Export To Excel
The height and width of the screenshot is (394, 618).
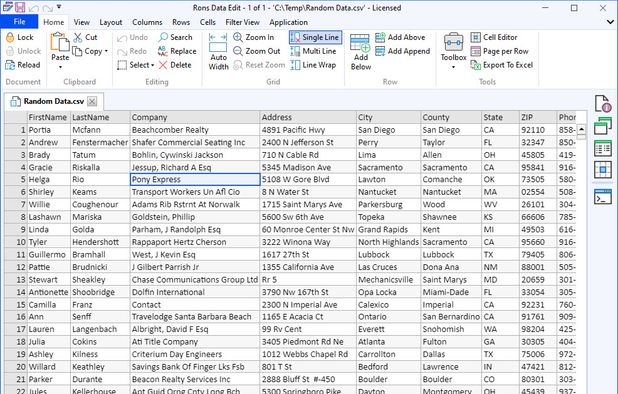[502, 65]
